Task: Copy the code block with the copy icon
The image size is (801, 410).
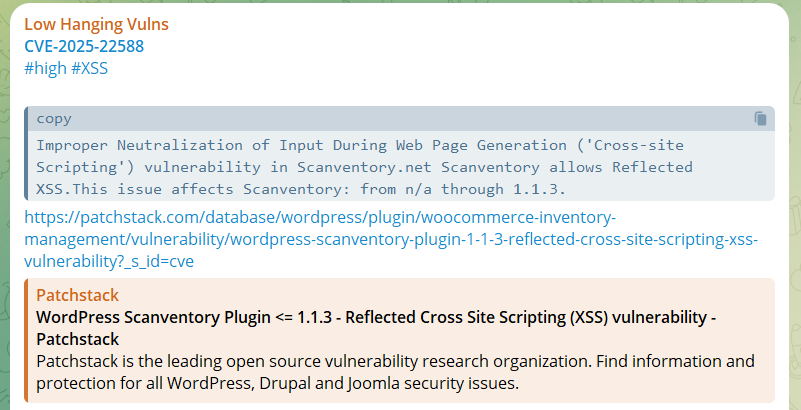Action: click(760, 118)
